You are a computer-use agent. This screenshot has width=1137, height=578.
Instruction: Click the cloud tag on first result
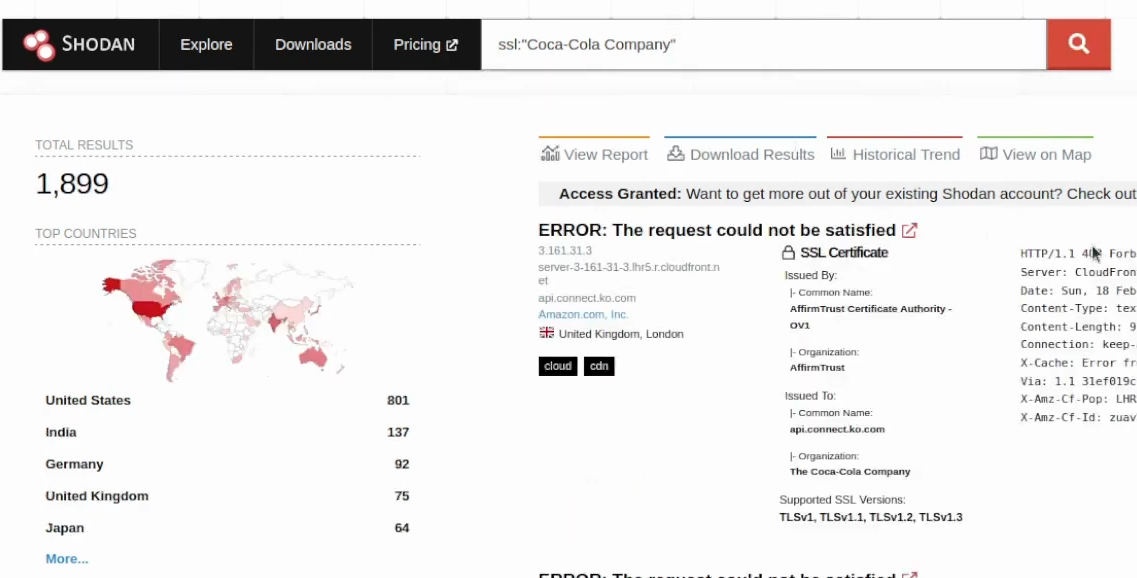557,366
